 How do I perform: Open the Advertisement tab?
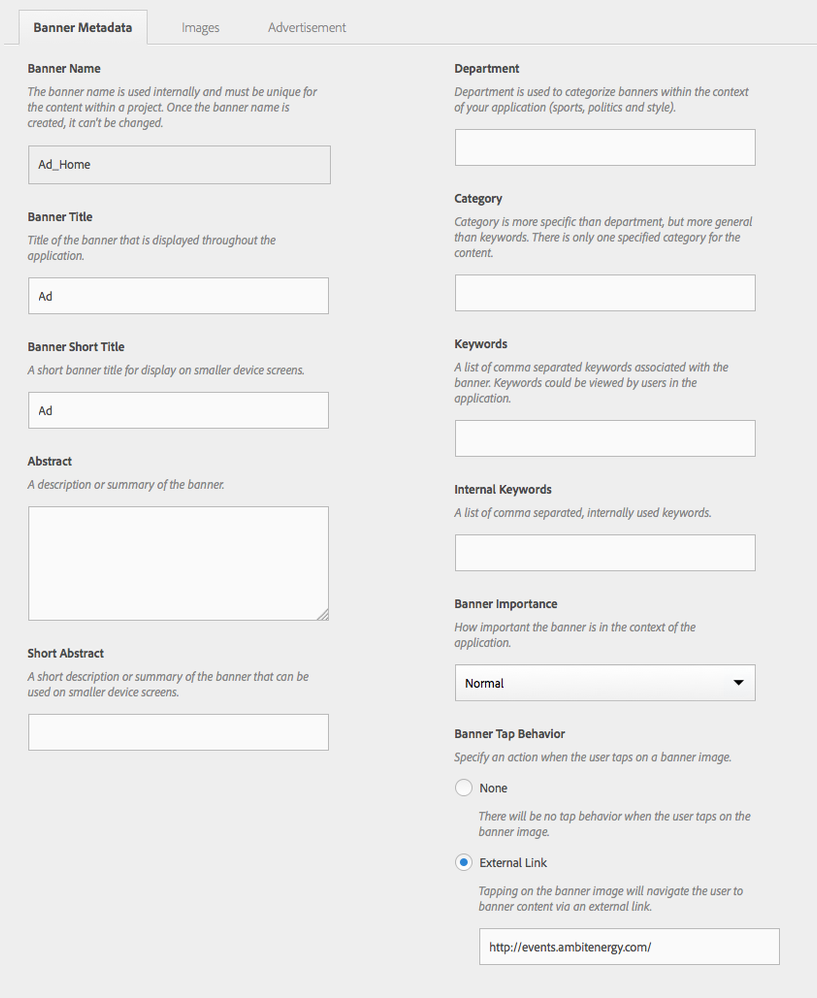(x=306, y=27)
